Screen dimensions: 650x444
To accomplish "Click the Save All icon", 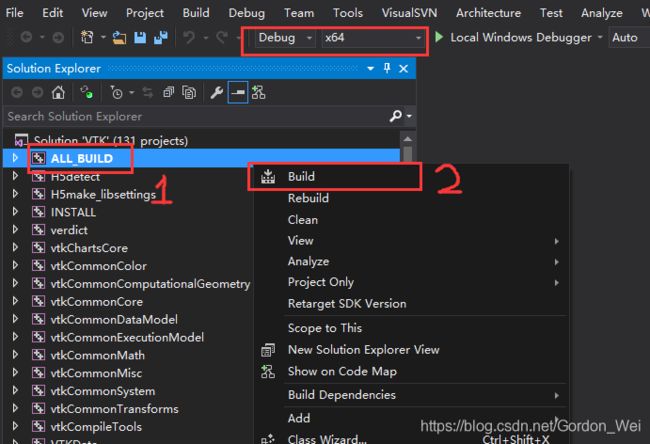I will [x=160, y=38].
